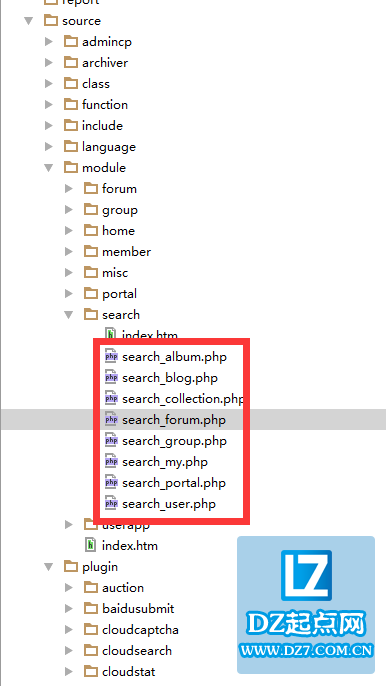The height and width of the screenshot is (686, 386).
Task: Expand the cloudstat folder arrow
Action: (69, 672)
